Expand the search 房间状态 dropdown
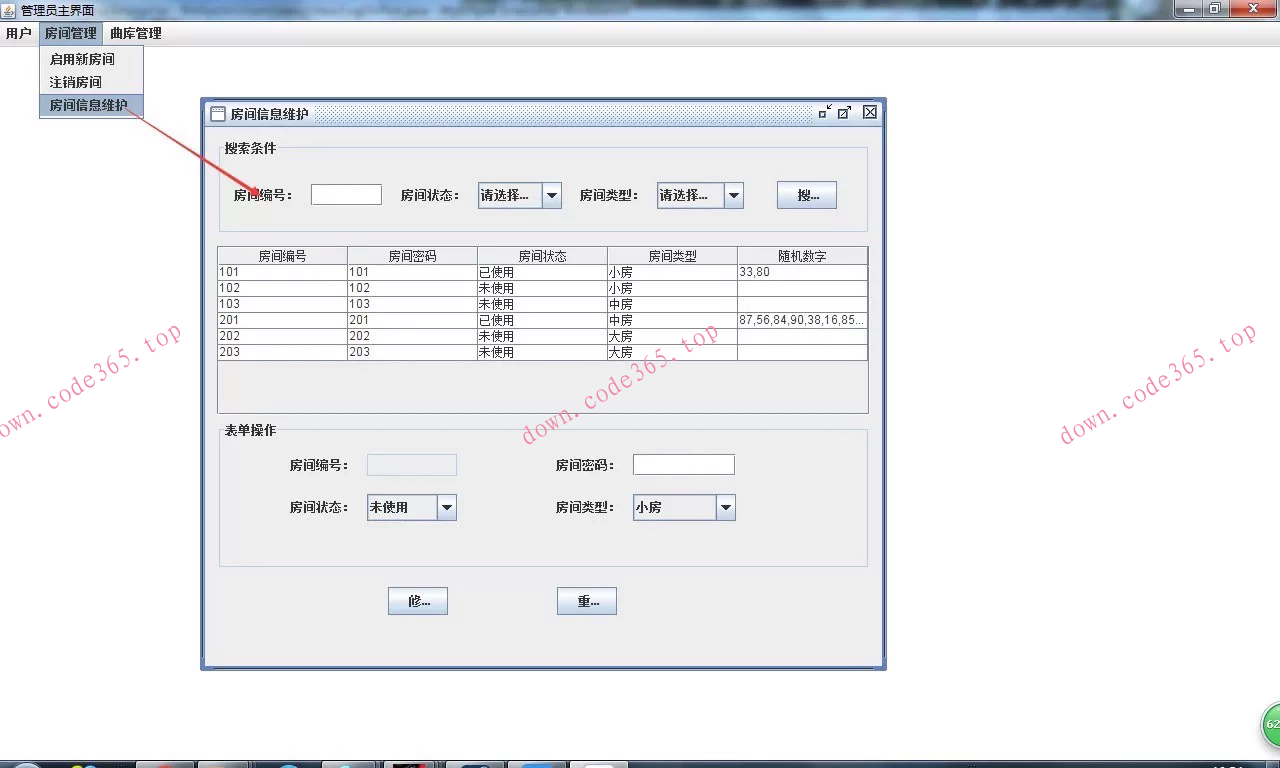Viewport: 1280px width, 768px height. [551, 196]
